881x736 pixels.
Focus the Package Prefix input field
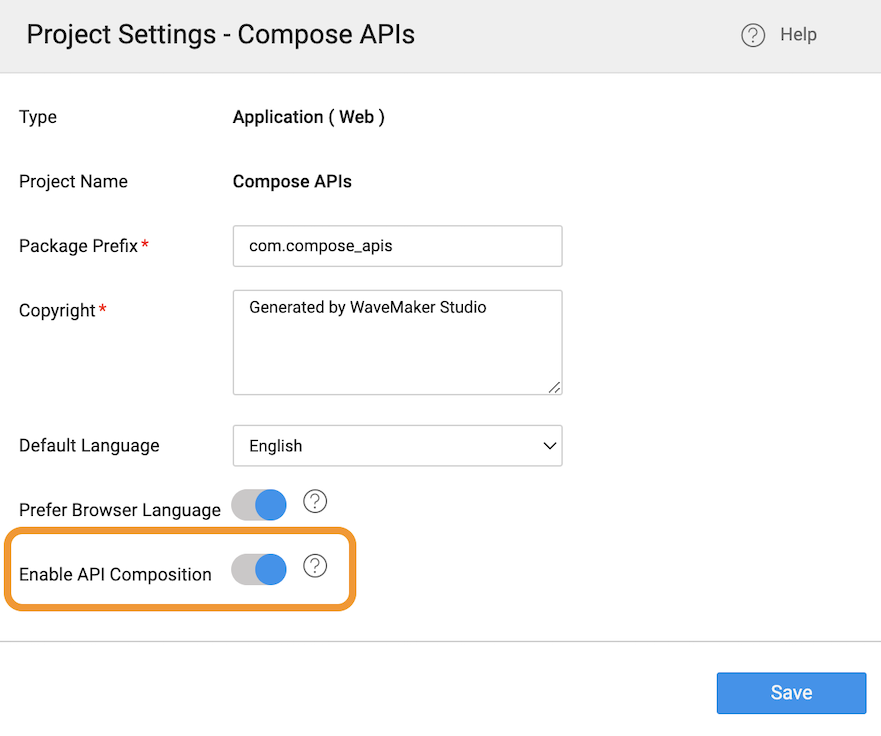coord(397,246)
